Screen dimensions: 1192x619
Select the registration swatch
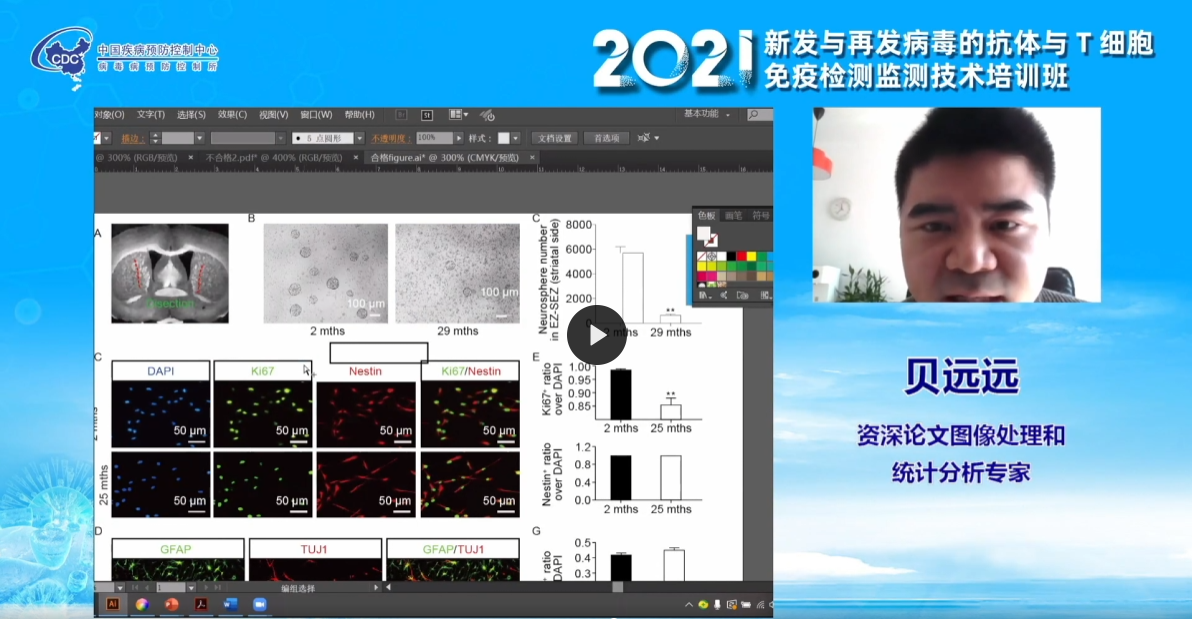pyautogui.click(x=712, y=256)
